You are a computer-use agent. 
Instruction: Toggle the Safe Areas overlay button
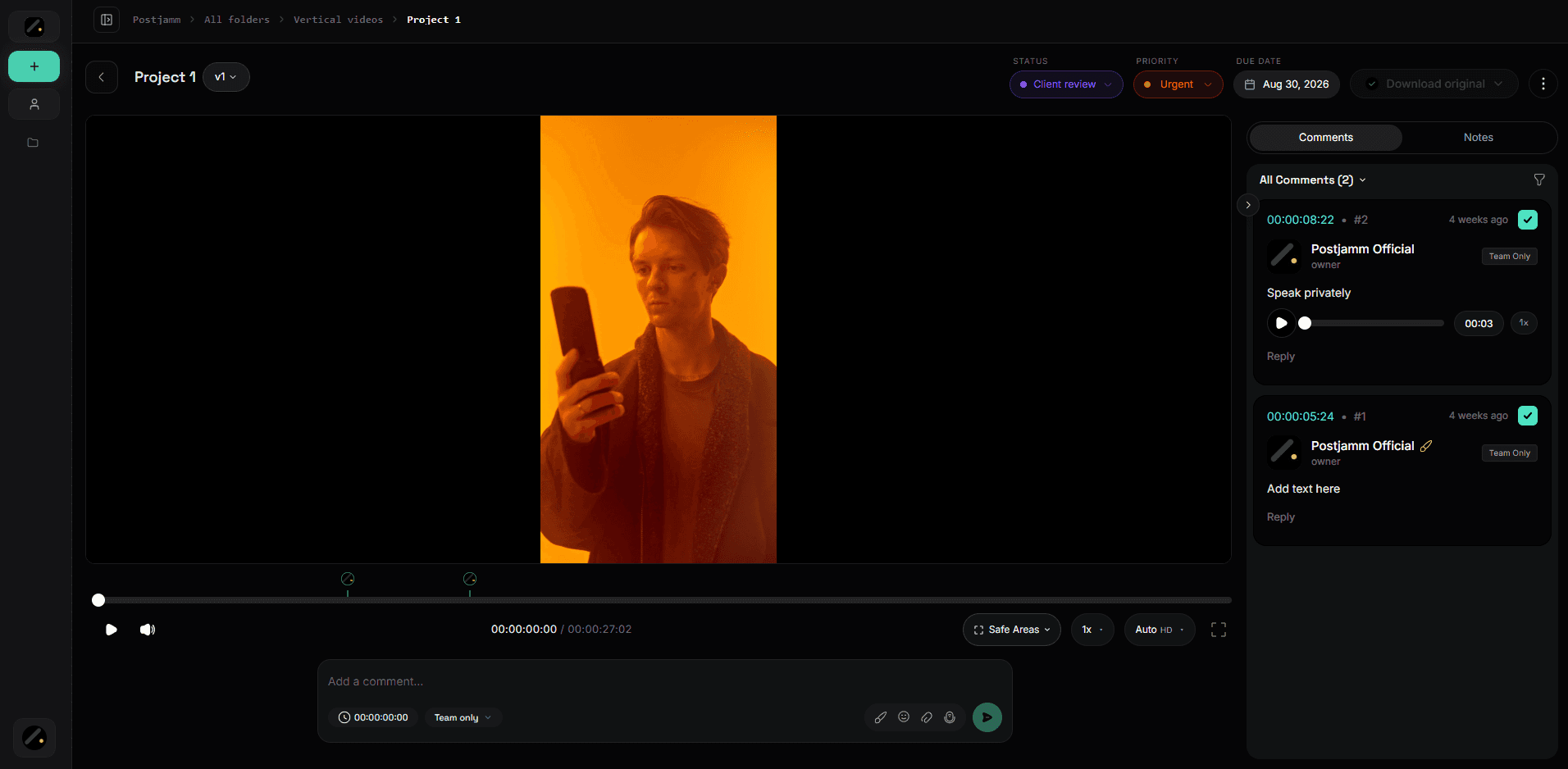(1012, 630)
